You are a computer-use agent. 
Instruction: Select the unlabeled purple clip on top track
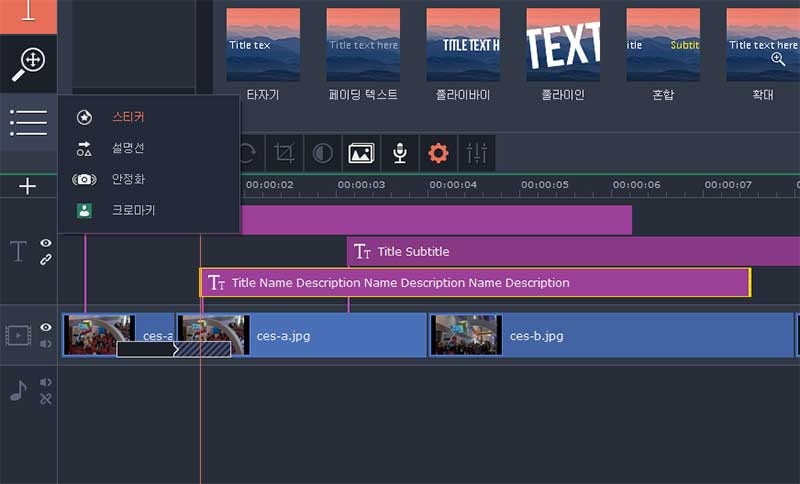(x=437, y=220)
